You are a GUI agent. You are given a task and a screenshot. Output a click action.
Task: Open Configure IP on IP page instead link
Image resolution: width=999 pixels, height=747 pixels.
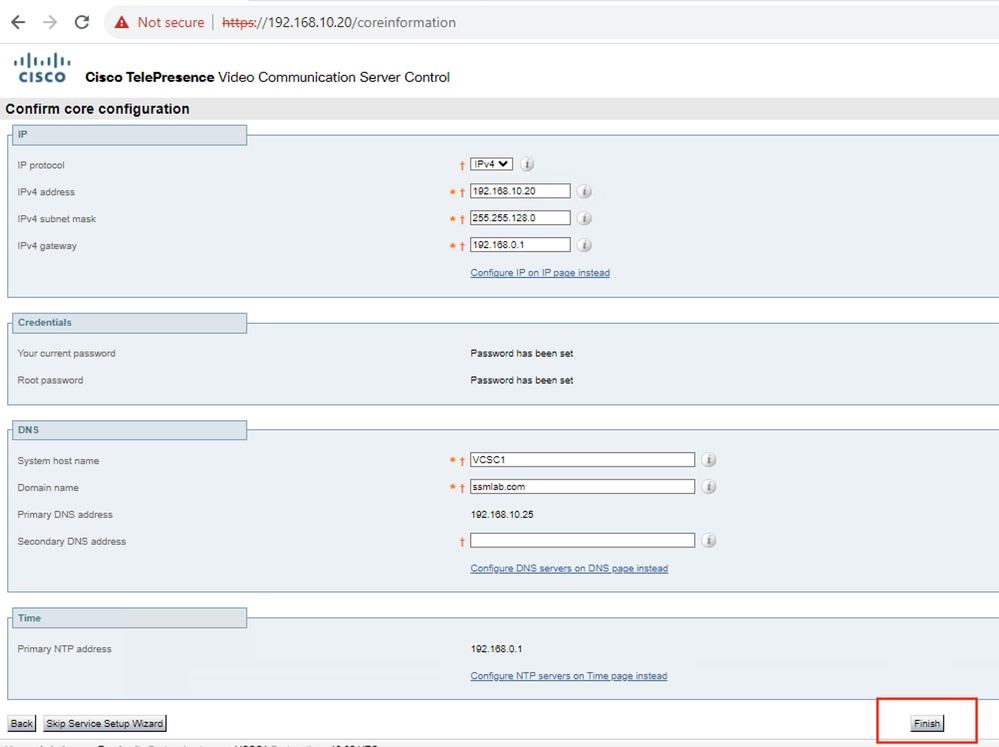point(540,273)
